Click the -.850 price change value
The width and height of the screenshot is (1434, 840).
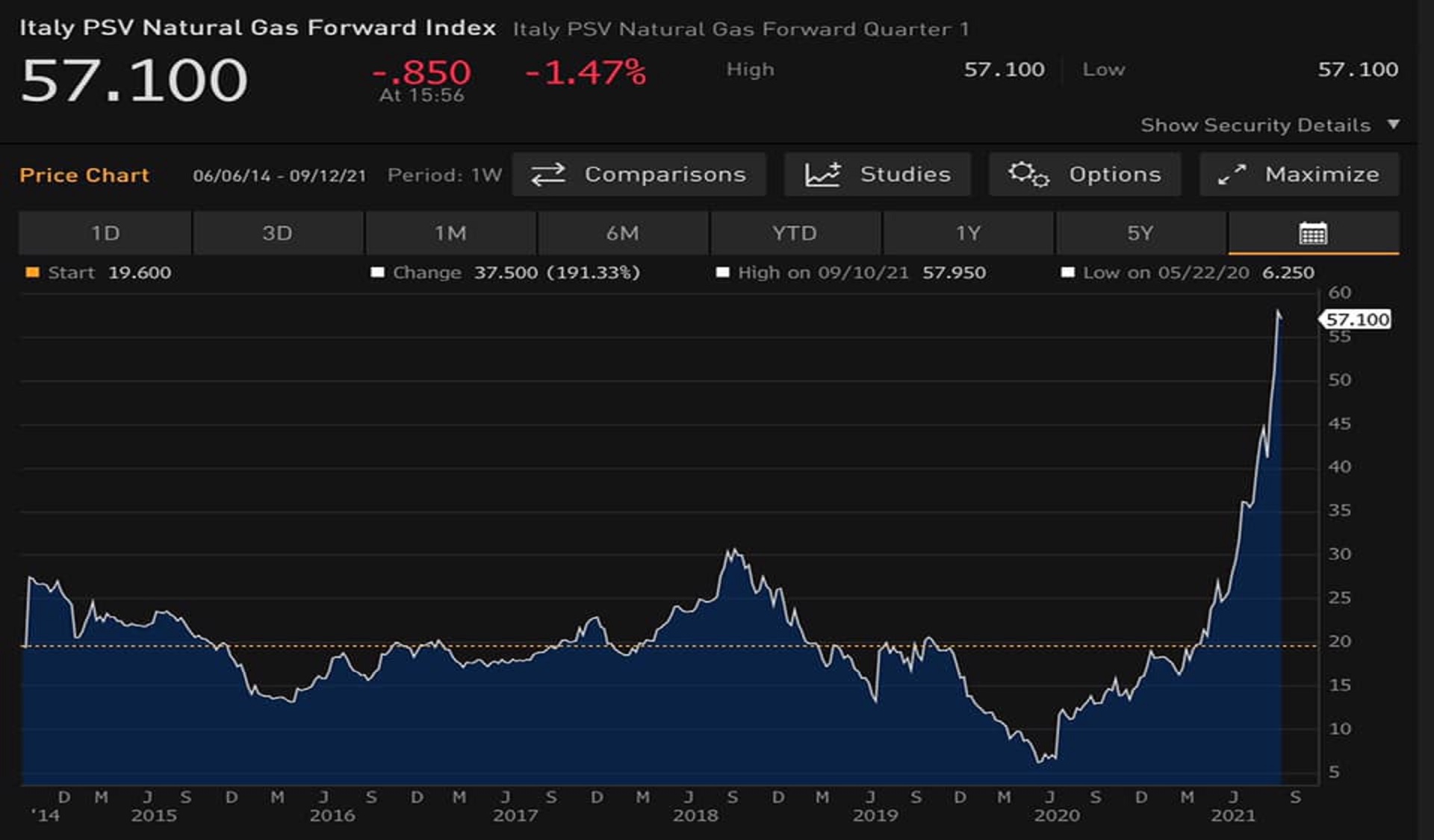(x=422, y=72)
